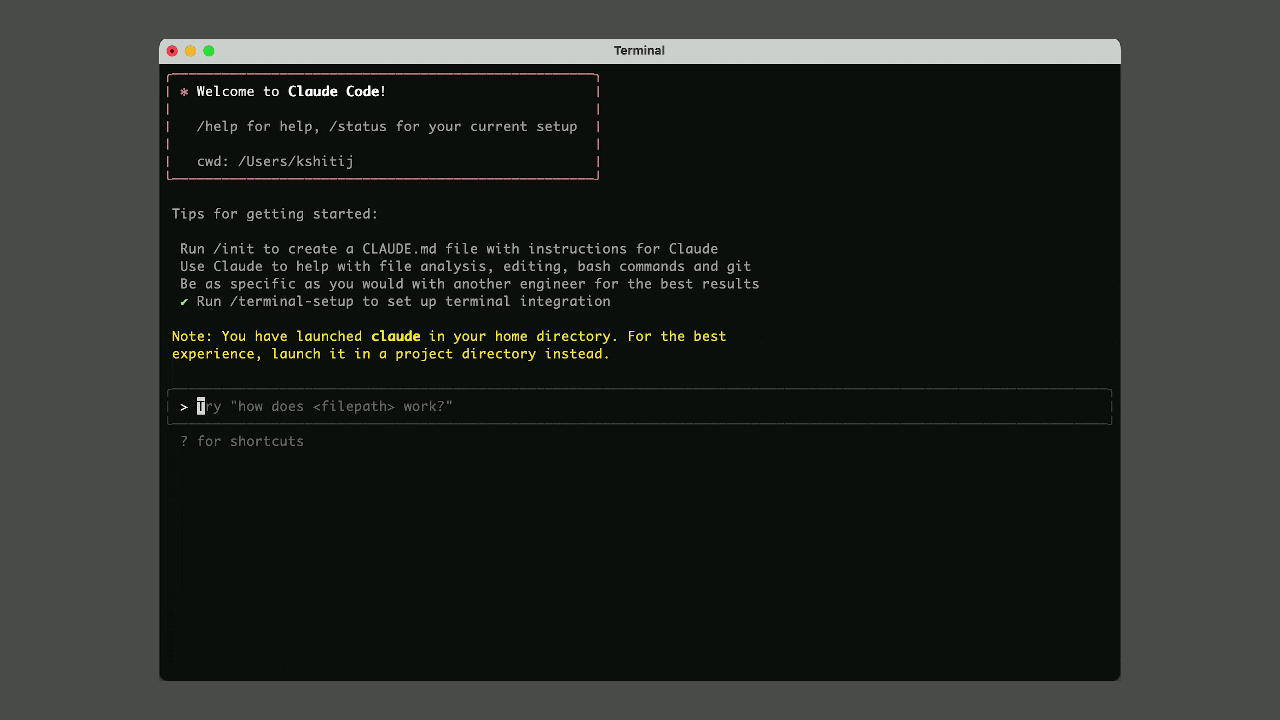Select the cwd path /Users/kshitij

[295, 162]
